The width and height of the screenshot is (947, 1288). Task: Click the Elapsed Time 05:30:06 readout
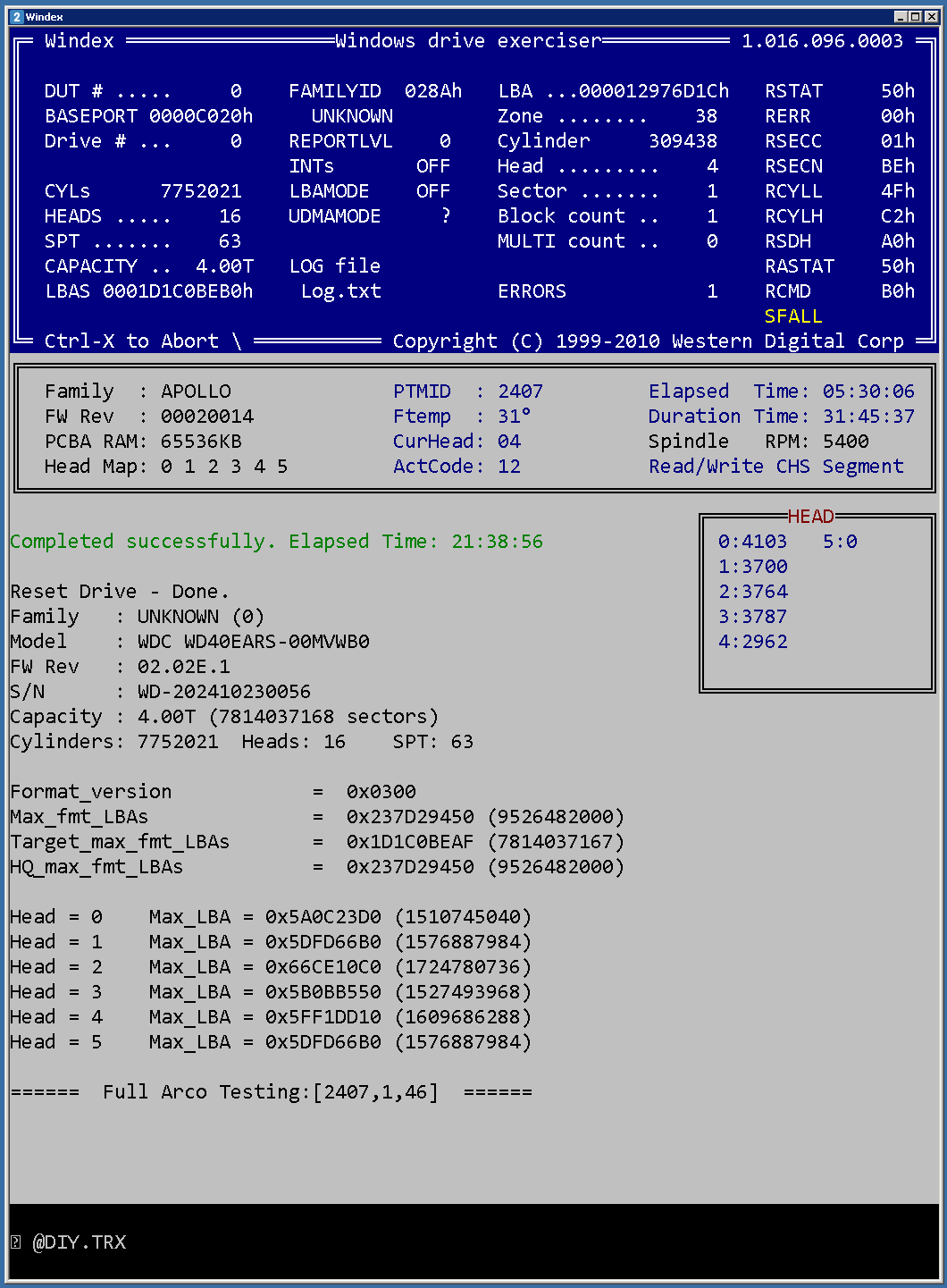click(782, 391)
